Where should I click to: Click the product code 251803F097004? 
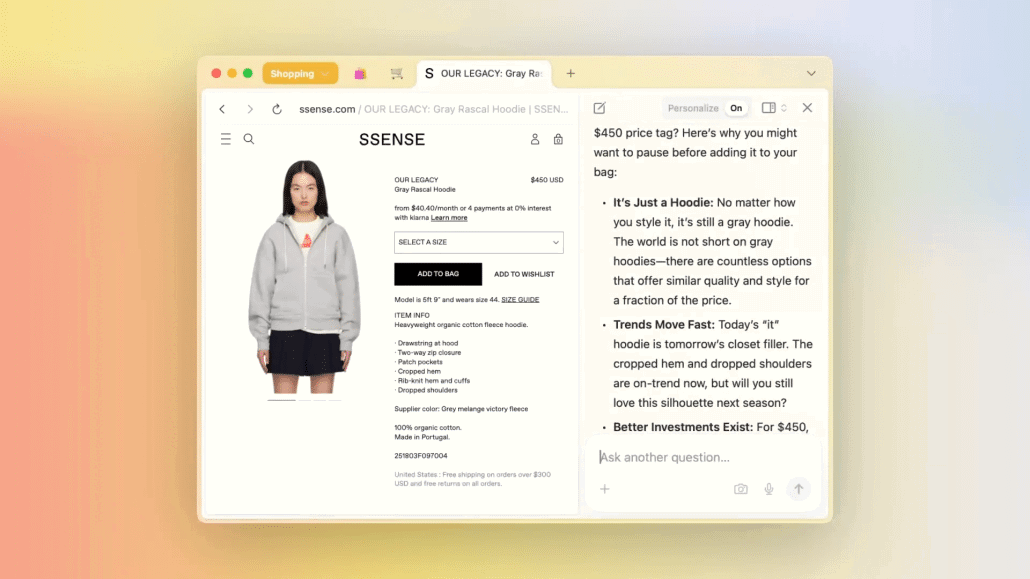coord(421,455)
